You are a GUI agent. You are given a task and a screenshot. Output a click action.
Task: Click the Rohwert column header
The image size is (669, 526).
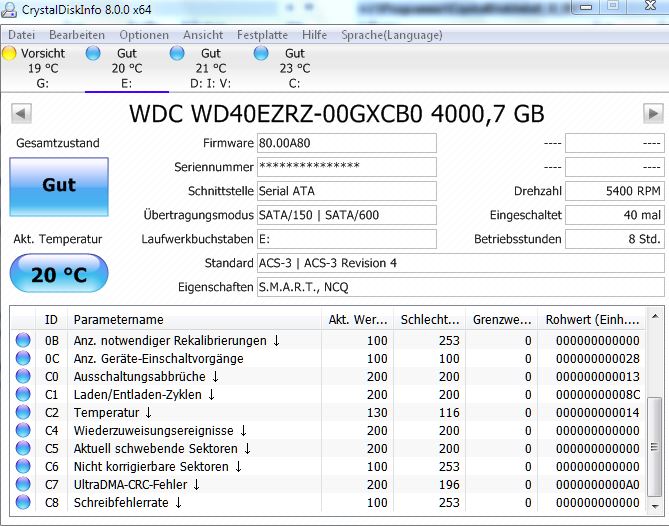tap(592, 320)
